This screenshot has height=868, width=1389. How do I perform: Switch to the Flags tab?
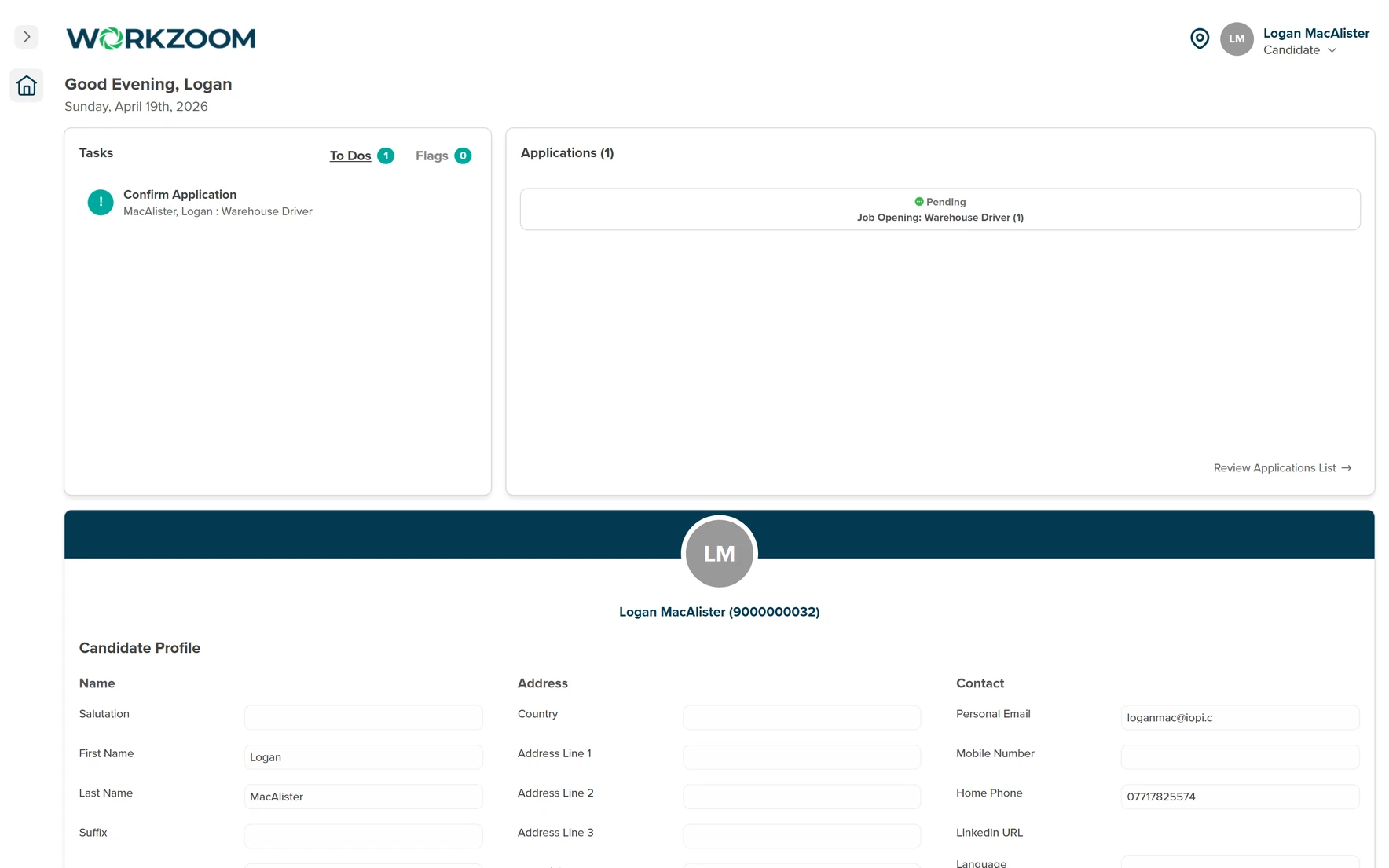point(431,156)
